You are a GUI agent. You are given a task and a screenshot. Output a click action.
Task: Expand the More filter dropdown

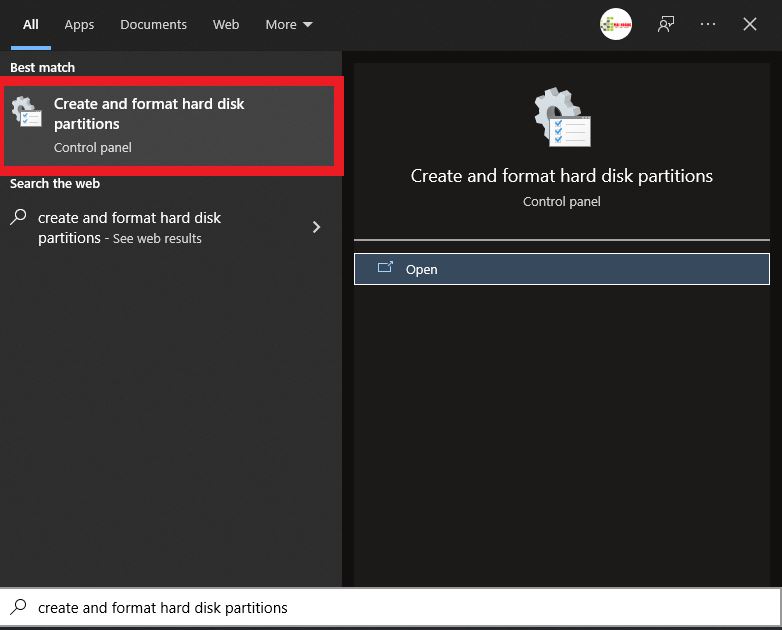[x=289, y=25]
